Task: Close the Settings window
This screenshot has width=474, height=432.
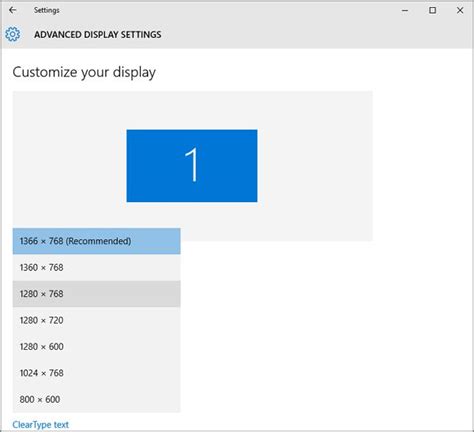Action: click(460, 11)
